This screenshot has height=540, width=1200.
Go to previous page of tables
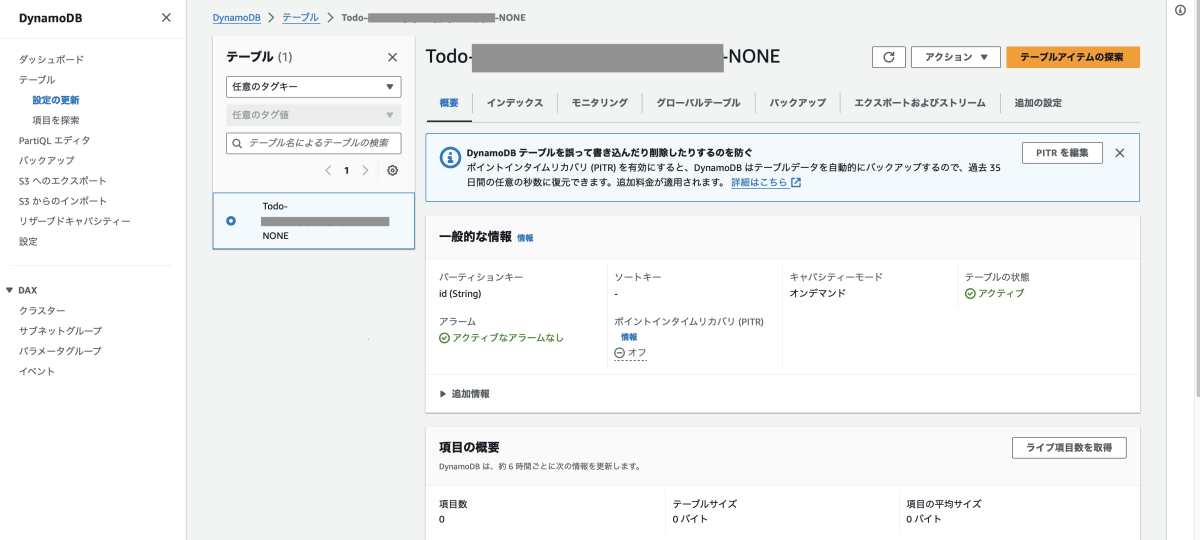coord(328,171)
